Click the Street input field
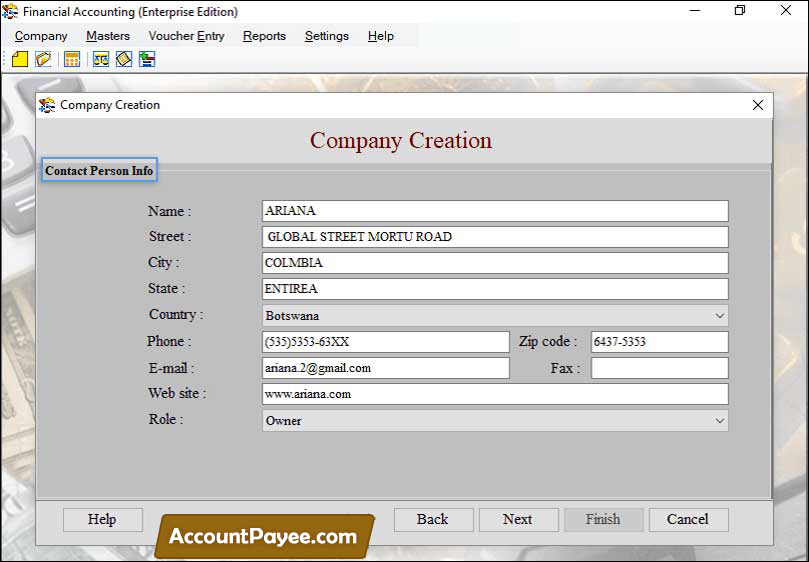 pos(495,237)
